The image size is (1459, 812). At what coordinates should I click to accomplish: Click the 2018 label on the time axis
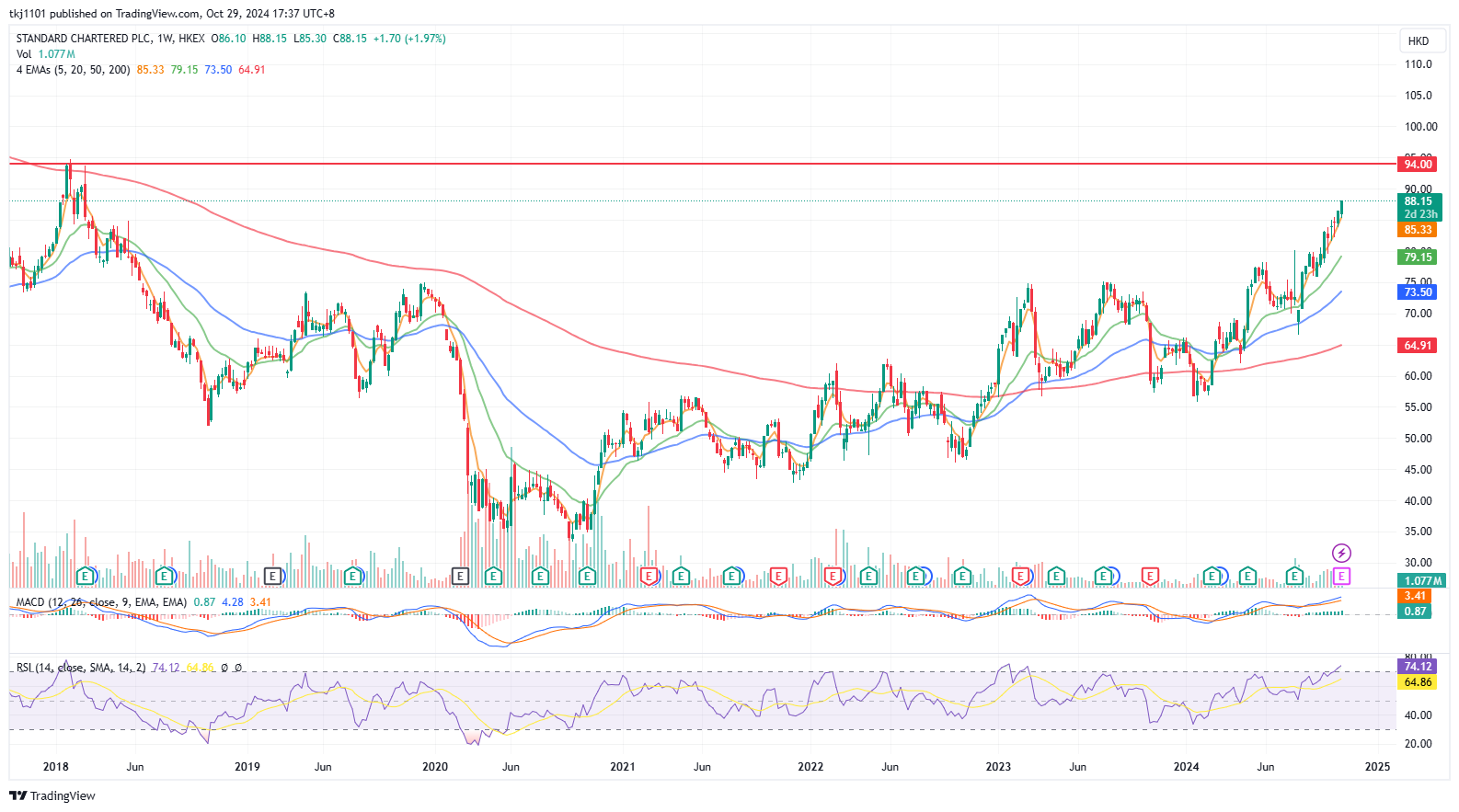coord(56,767)
